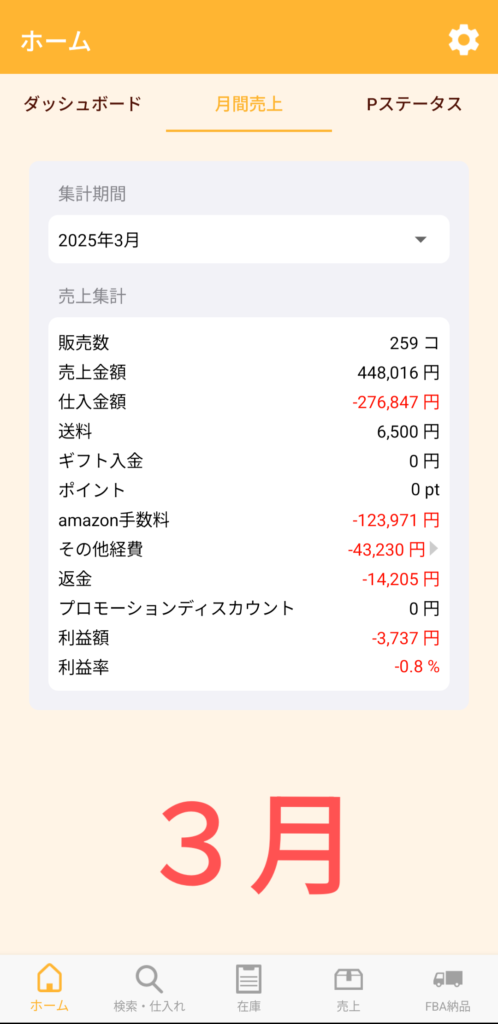The image size is (498, 1024).
Task: Tap the 売上金額 row
Action: (x=249, y=373)
